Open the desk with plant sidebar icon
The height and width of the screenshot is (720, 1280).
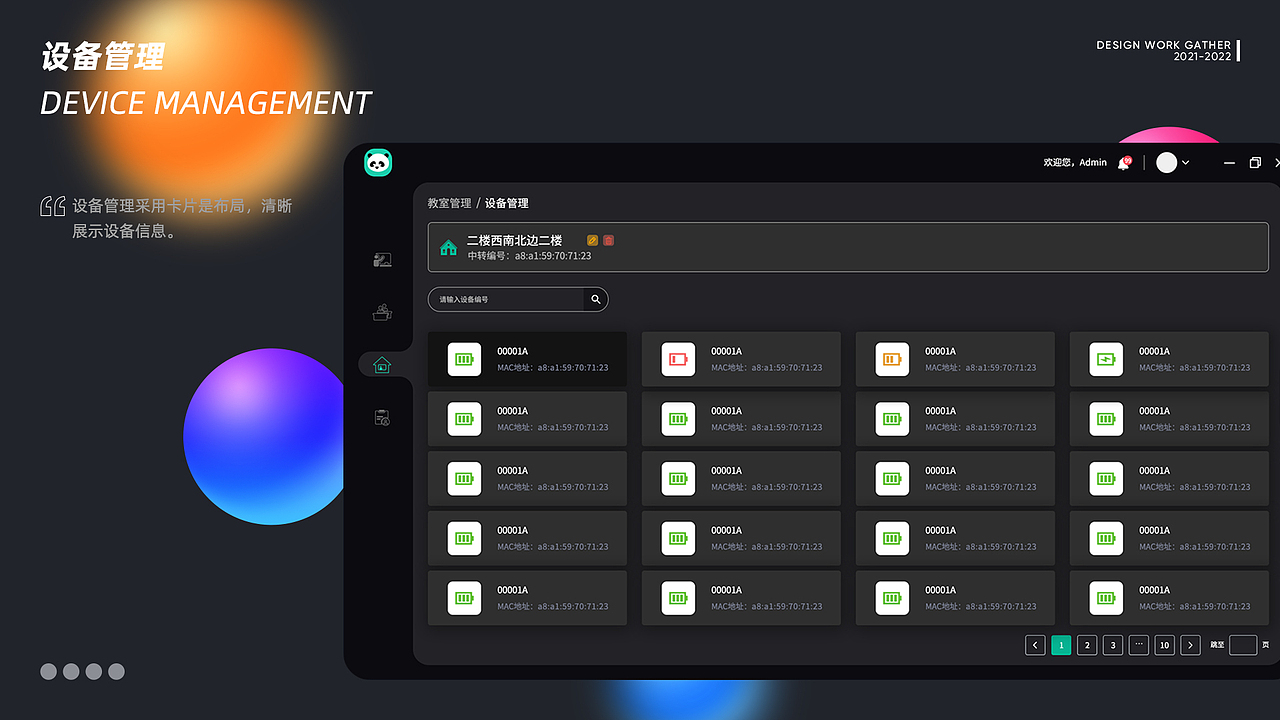click(382, 312)
